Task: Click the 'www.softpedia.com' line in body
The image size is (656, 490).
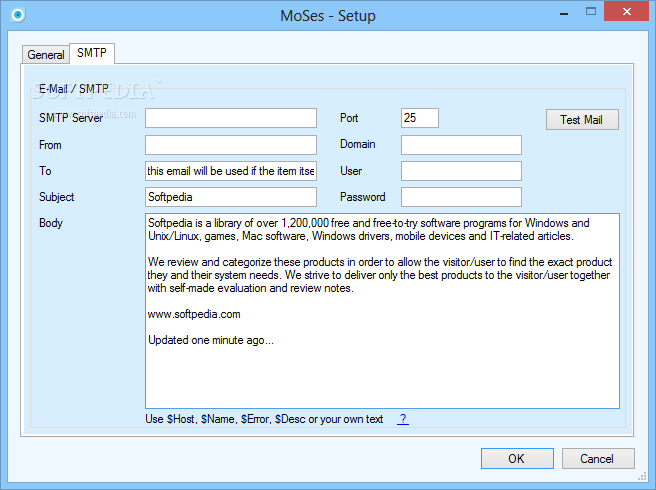Action: coord(194,314)
